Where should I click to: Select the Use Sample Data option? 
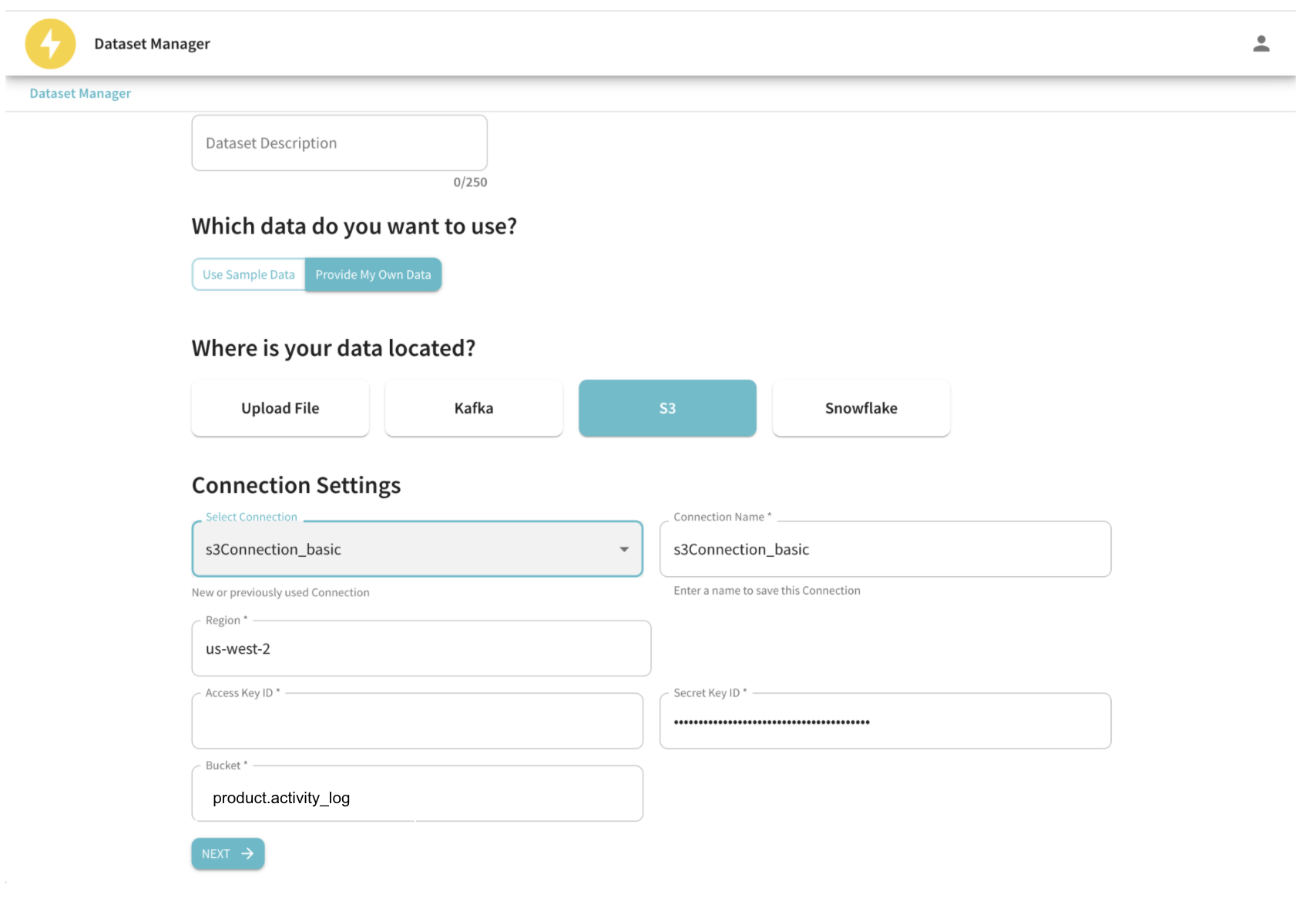(x=248, y=274)
